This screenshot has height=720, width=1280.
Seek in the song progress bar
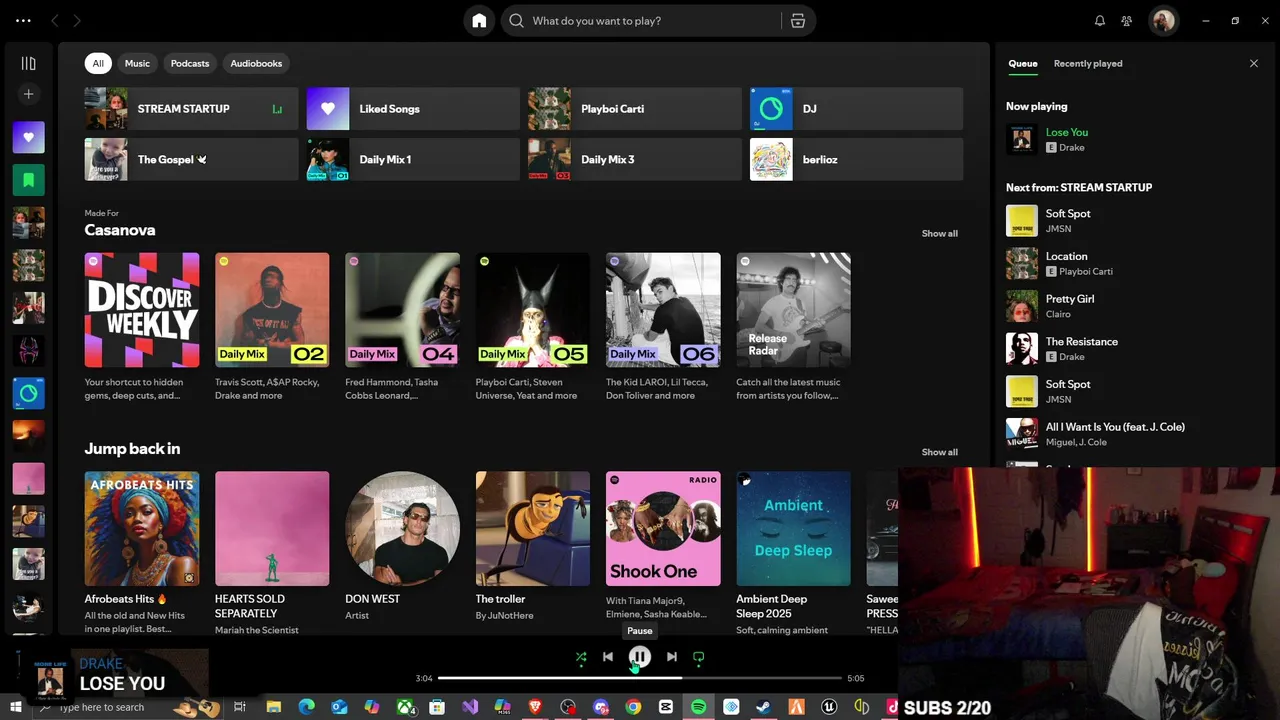pos(640,678)
